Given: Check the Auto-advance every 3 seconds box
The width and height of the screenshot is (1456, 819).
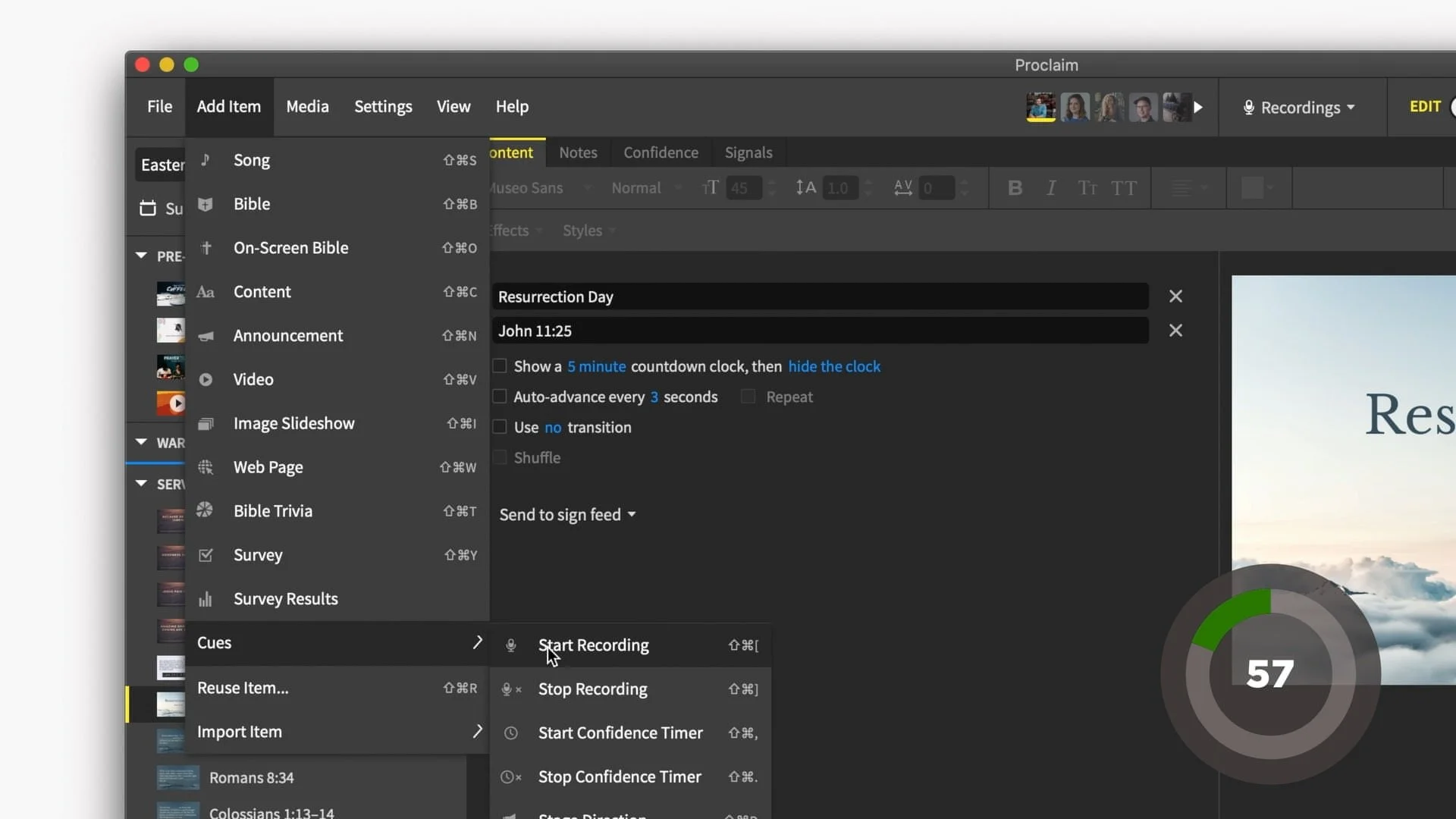Looking at the screenshot, I should [500, 397].
